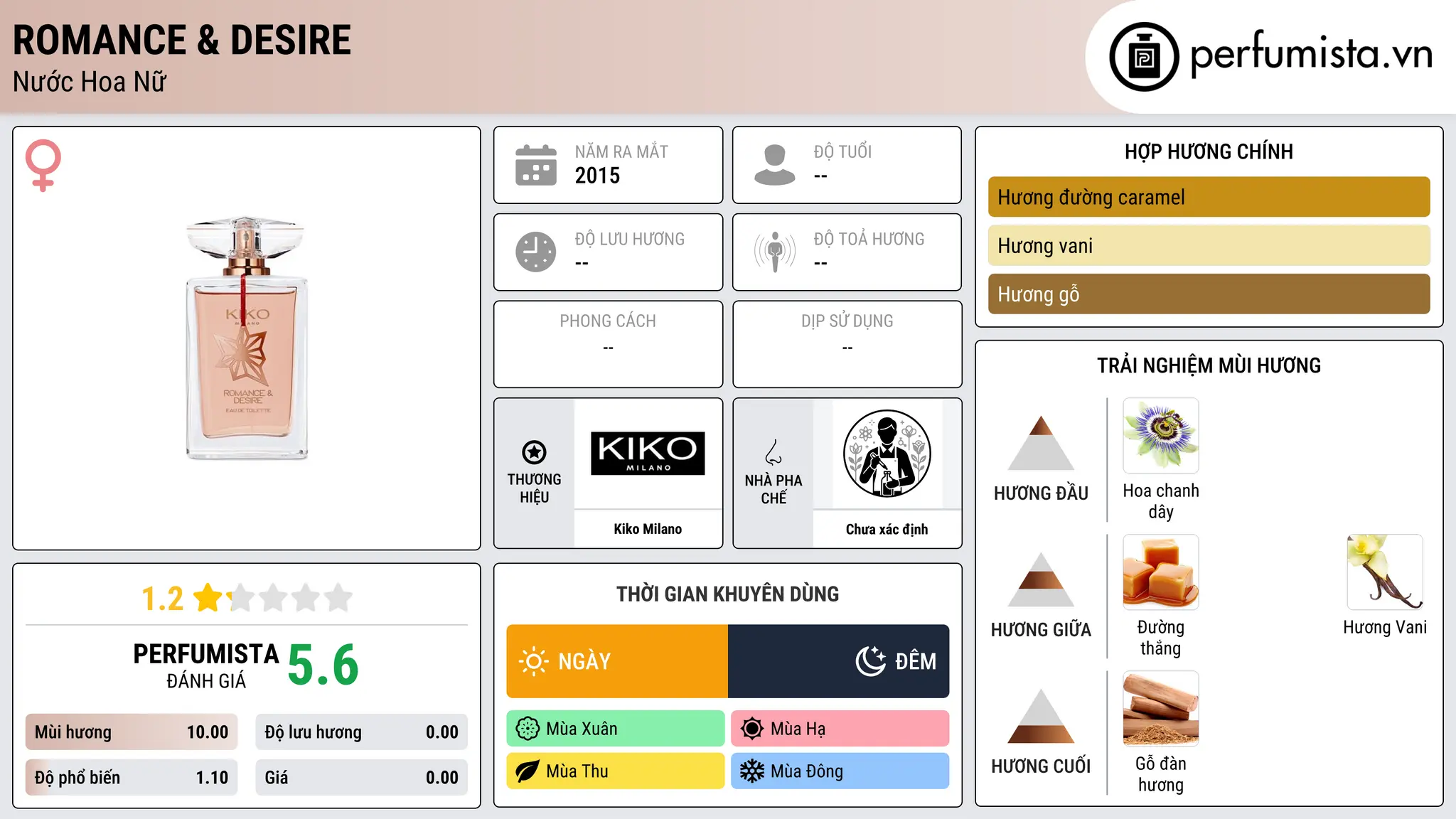Click the KIKO Milano brand logo
The width and height of the screenshot is (1456, 819).
click(x=648, y=453)
